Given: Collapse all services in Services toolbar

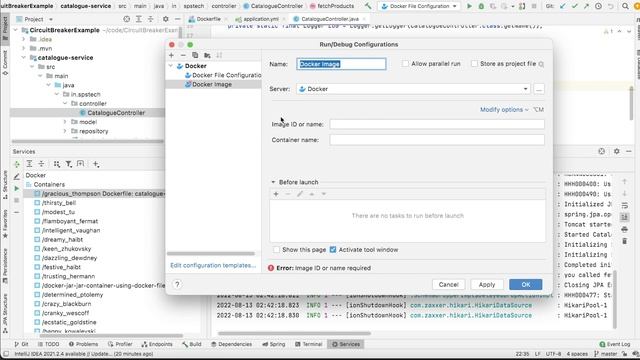Looking at the screenshot, I should tap(41, 164).
